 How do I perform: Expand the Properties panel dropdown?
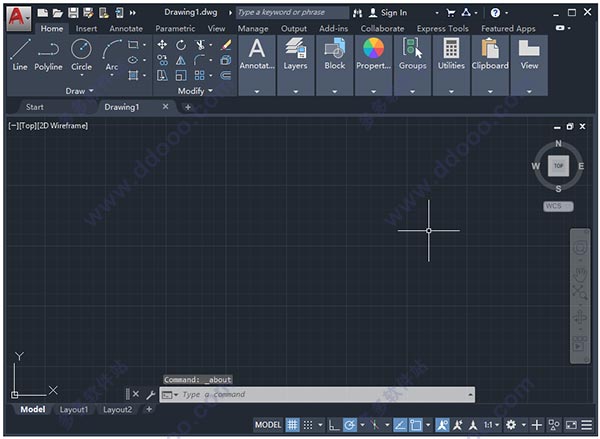[373, 92]
